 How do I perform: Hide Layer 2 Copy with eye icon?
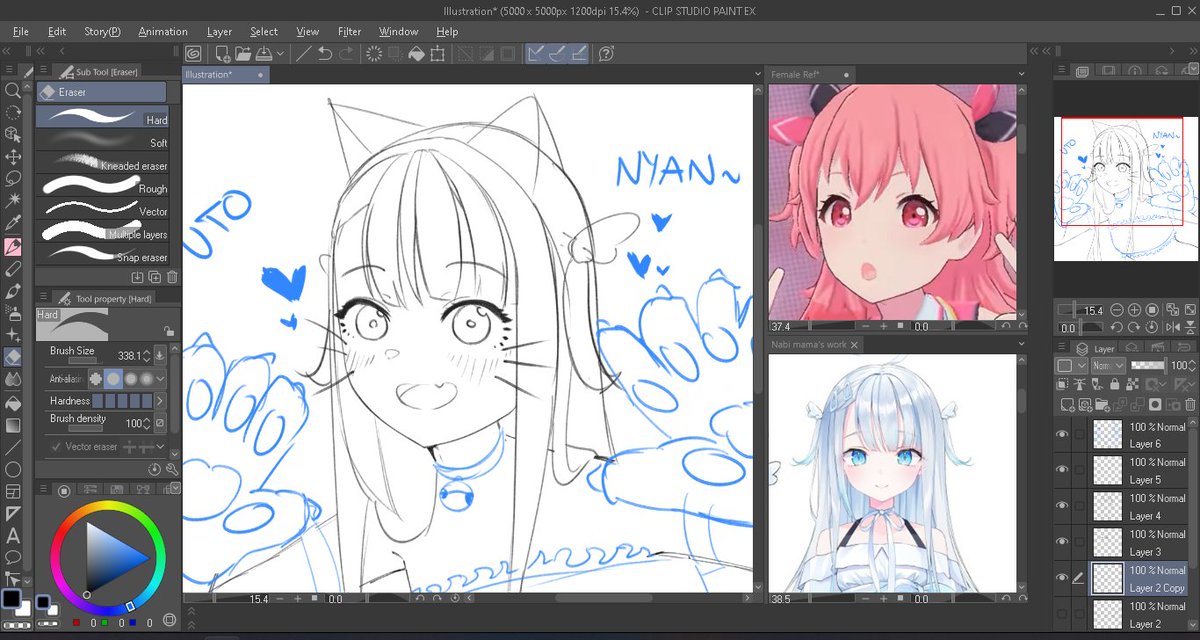coord(1062,577)
